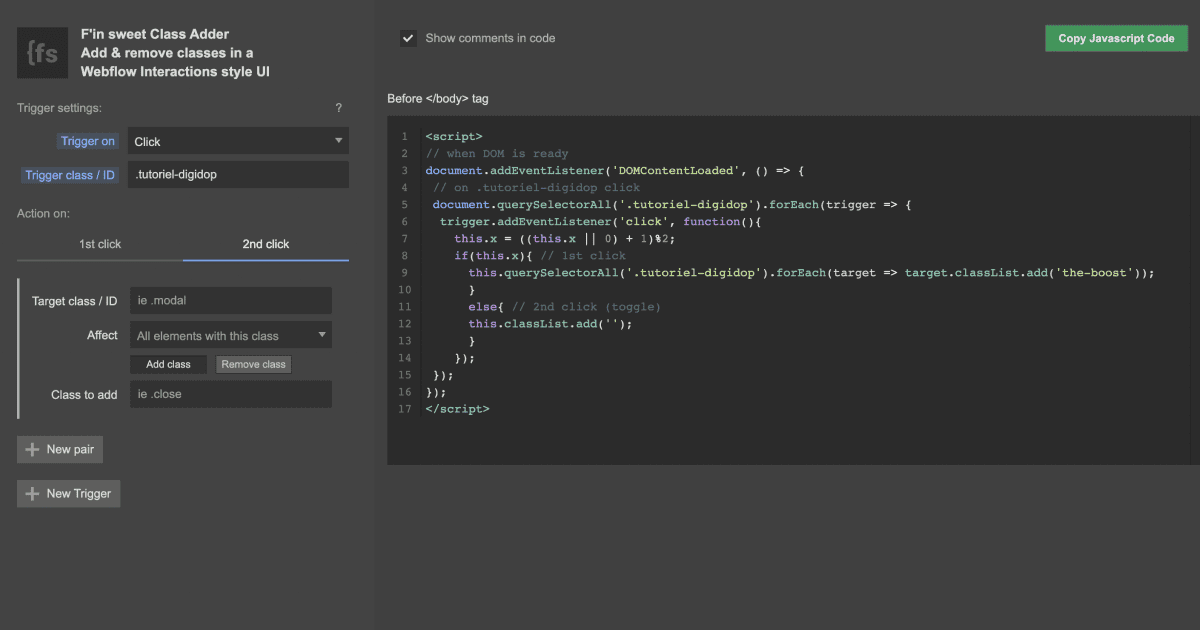The height and width of the screenshot is (630, 1200).
Task: Open the trigger settings help question mark
Action: pyautogui.click(x=338, y=108)
